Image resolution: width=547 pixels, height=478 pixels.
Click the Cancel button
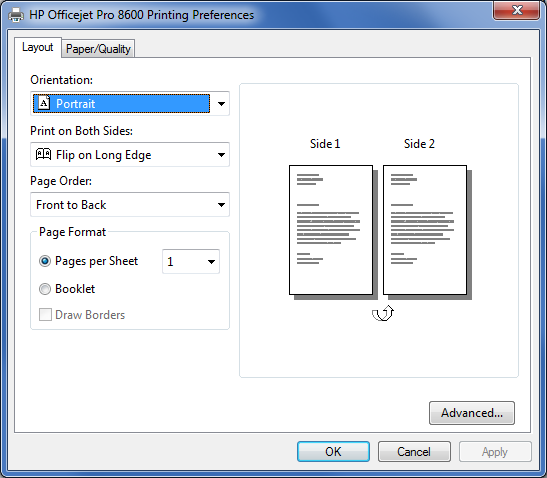coord(414,451)
